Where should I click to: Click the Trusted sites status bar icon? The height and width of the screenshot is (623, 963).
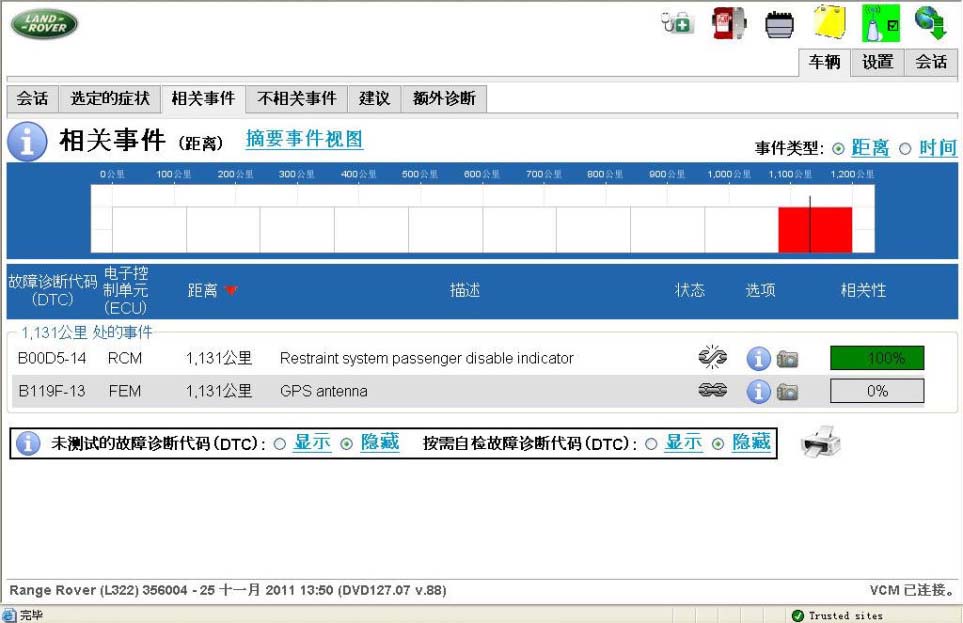798,615
